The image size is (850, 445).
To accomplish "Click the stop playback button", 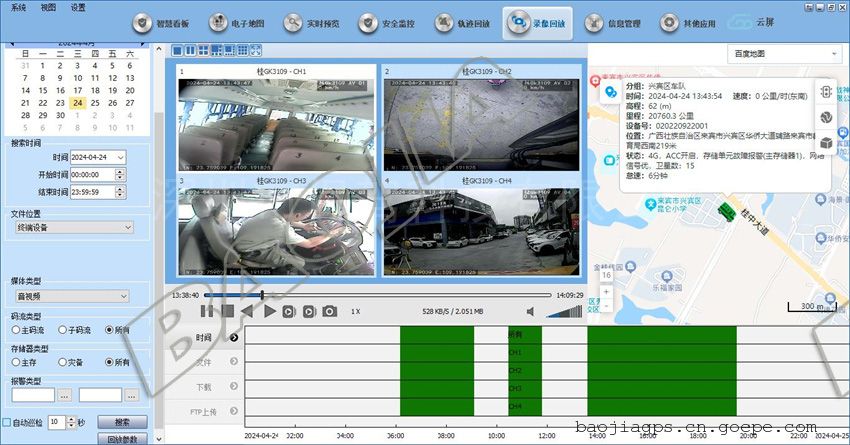I will [227, 311].
